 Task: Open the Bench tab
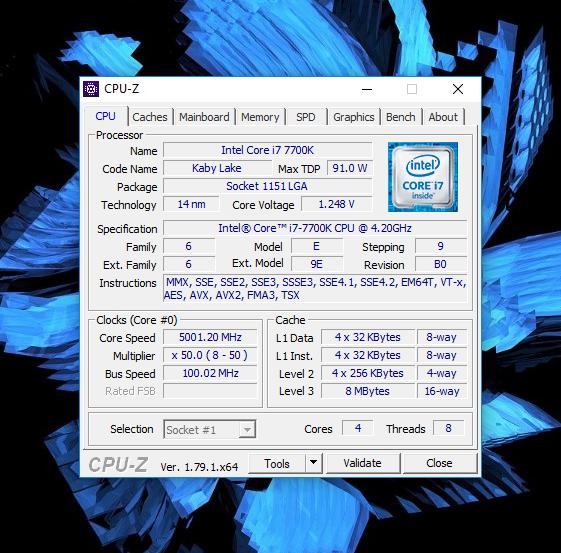(x=401, y=117)
